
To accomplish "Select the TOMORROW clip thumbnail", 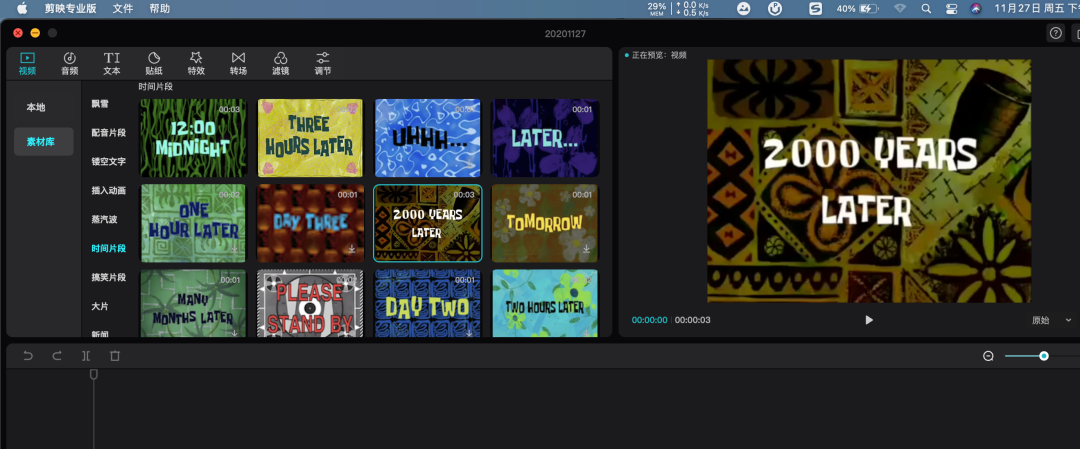I will pos(544,223).
